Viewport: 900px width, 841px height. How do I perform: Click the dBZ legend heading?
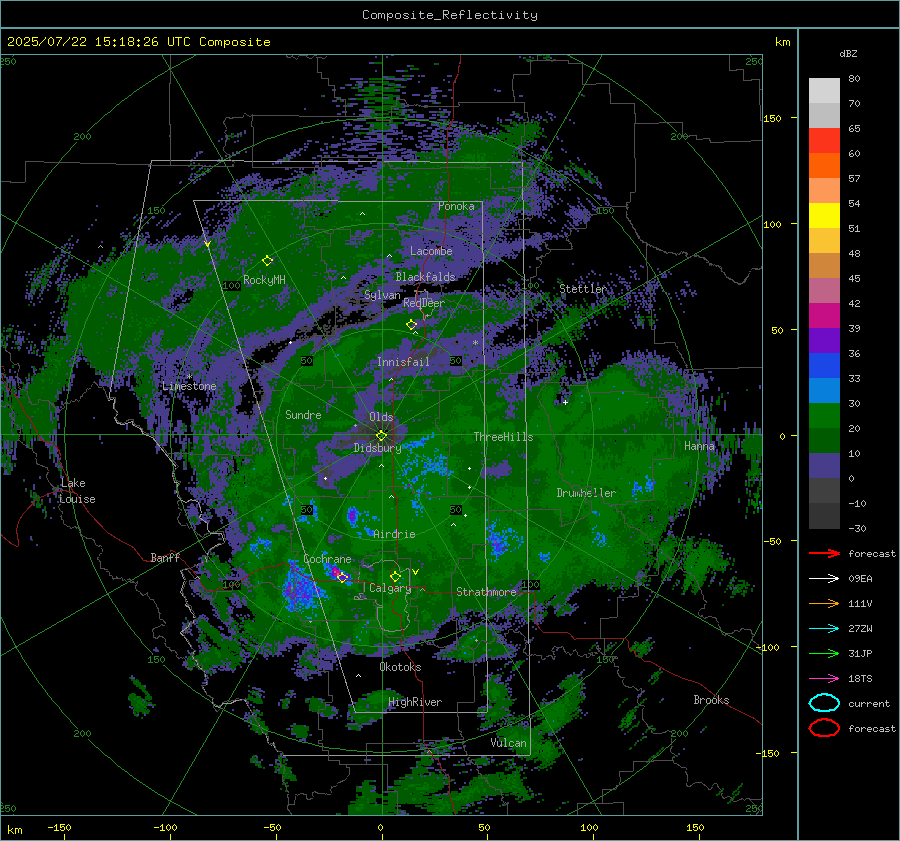coord(848,53)
